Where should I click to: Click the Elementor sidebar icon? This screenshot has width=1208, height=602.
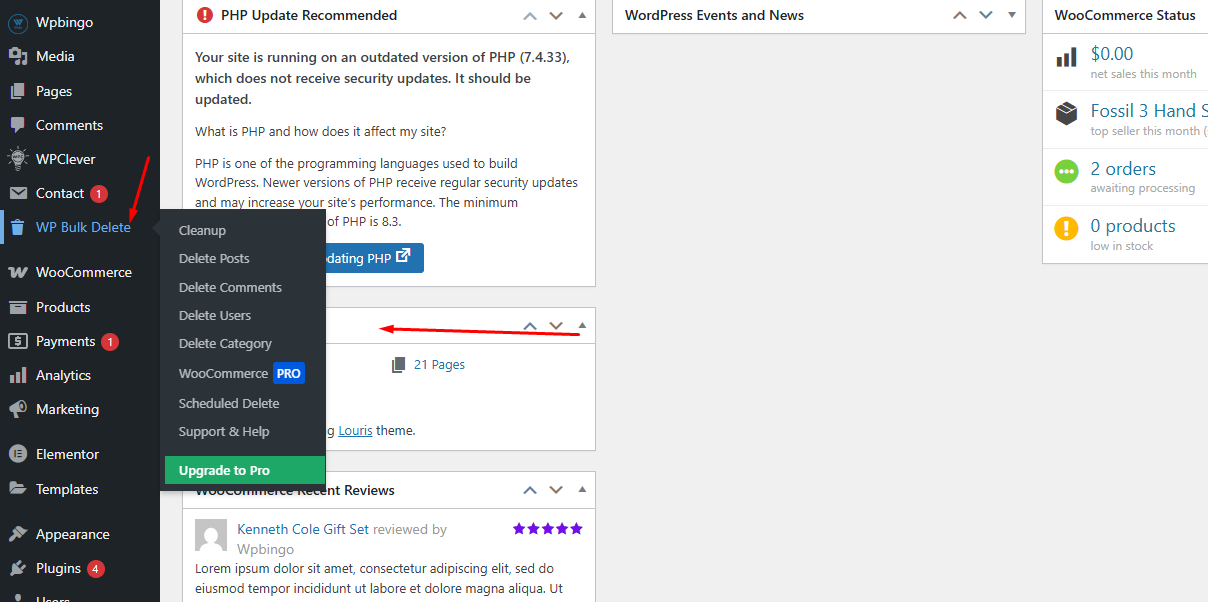[x=17, y=454]
